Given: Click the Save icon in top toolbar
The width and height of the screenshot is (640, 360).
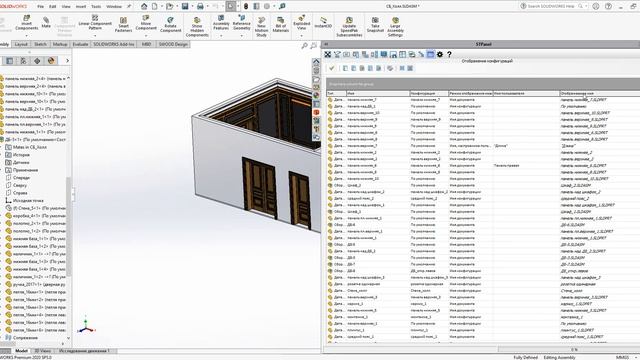Looking at the screenshot, I should pyautogui.click(x=185, y=6).
